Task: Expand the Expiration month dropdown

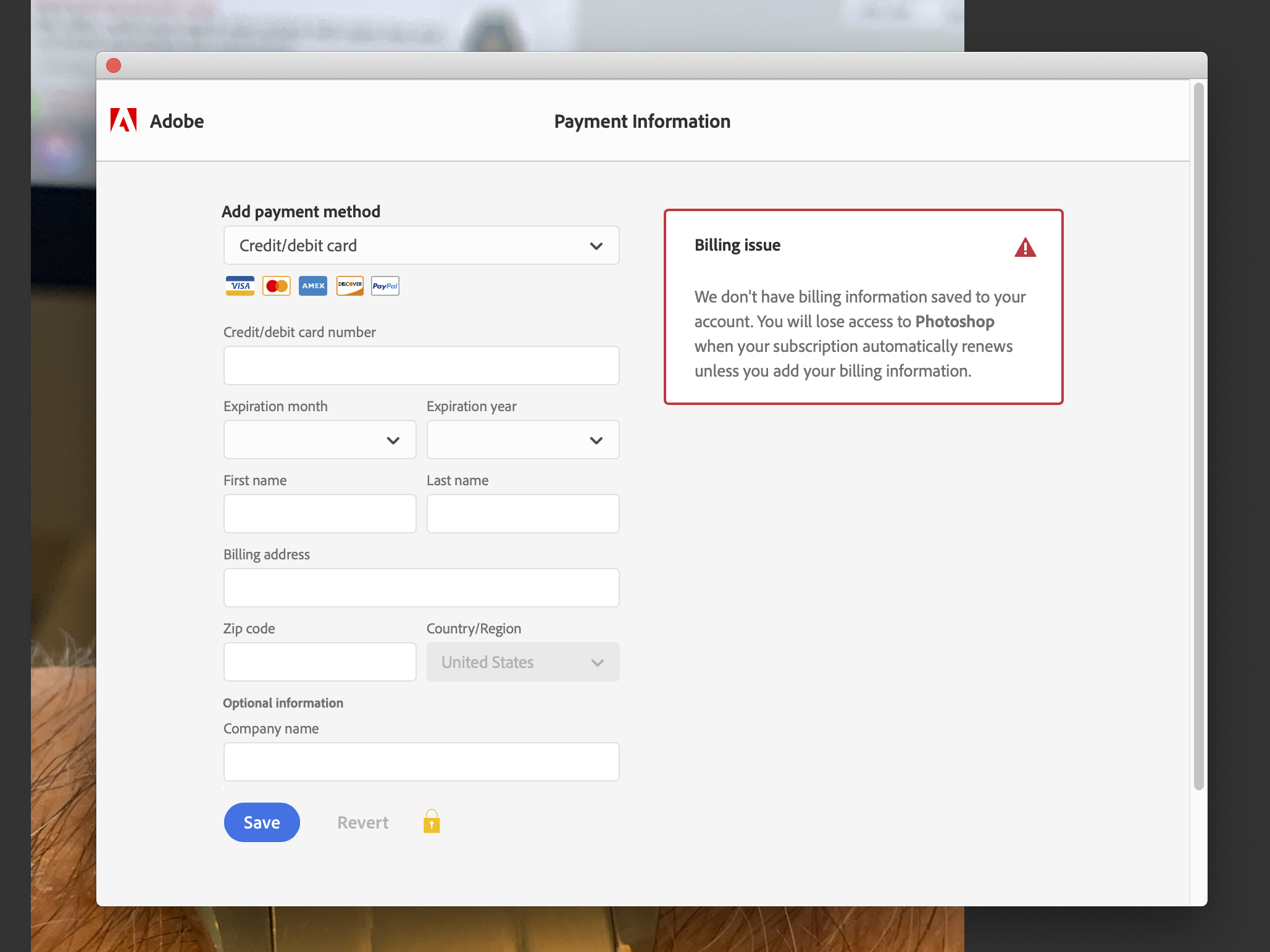Action: (x=319, y=440)
